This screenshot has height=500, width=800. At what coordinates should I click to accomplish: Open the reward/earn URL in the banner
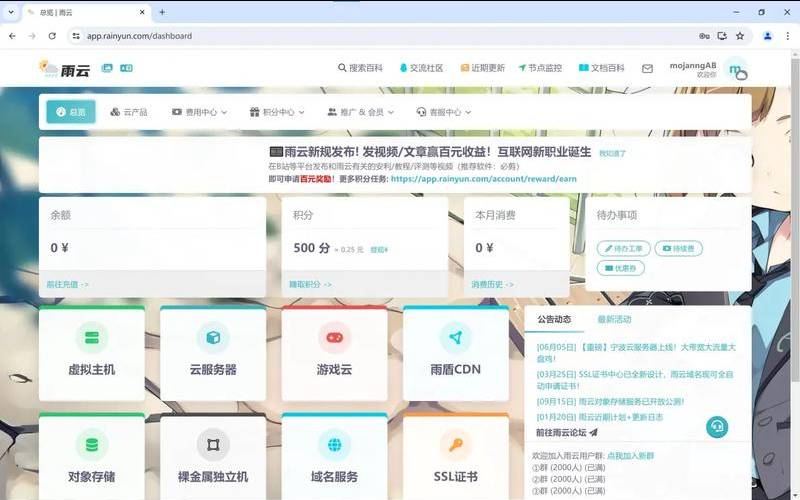tap(484, 179)
